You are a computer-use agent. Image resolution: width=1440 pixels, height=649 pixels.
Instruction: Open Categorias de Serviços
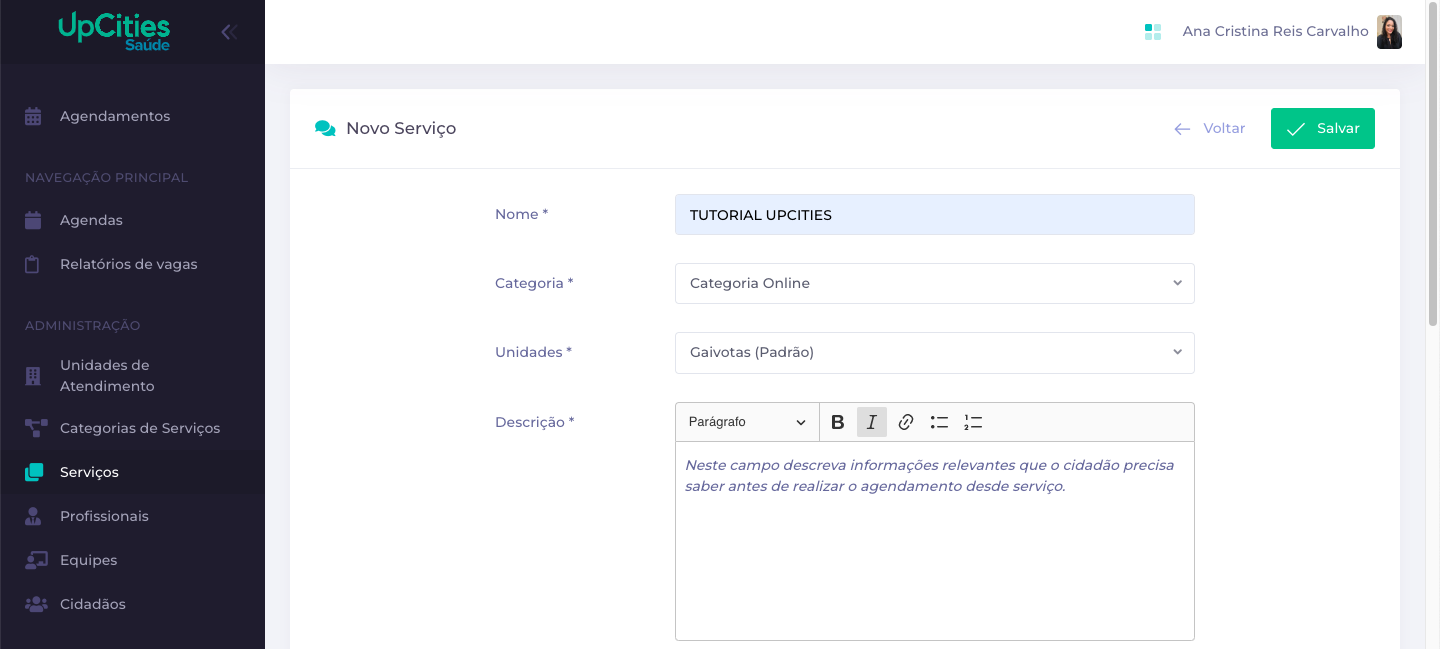(x=140, y=428)
